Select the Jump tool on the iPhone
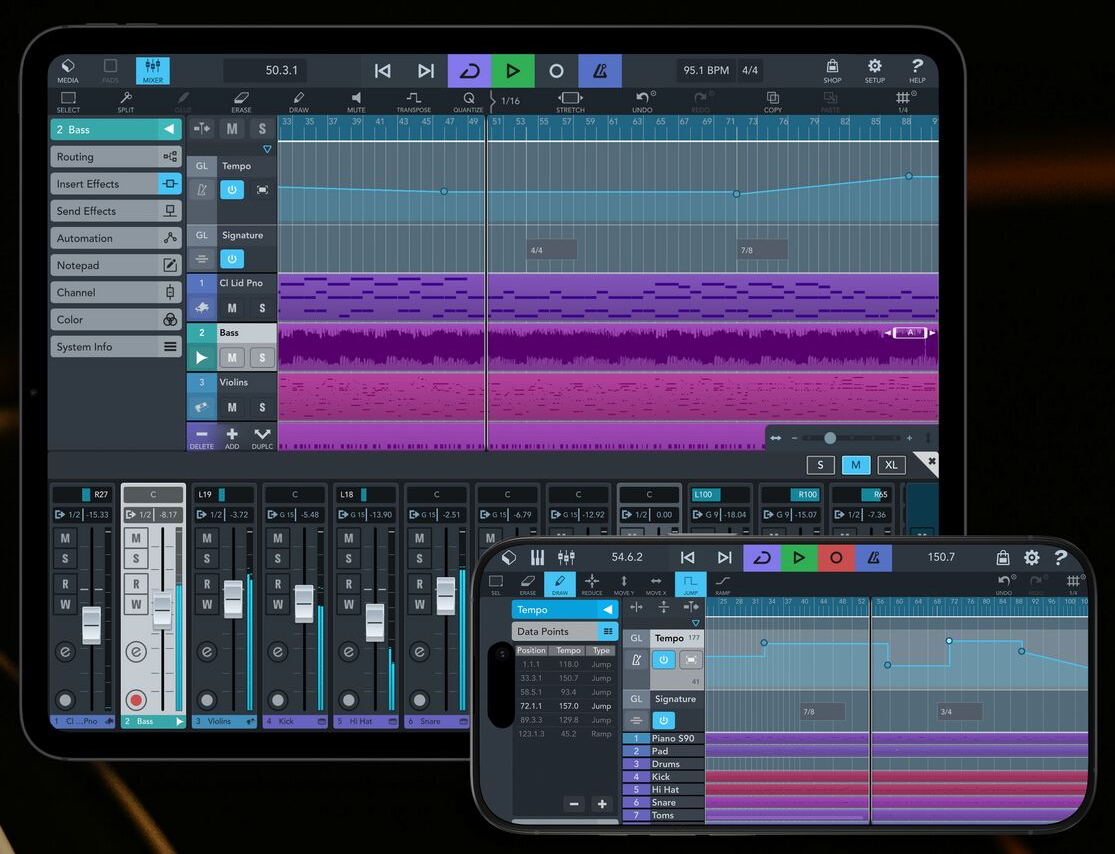 (x=690, y=585)
